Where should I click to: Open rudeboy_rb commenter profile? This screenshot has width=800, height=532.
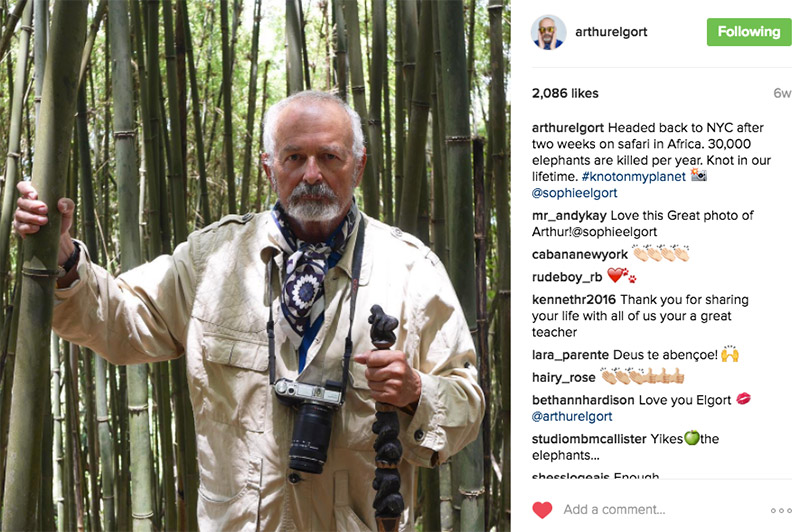[x=567, y=277]
